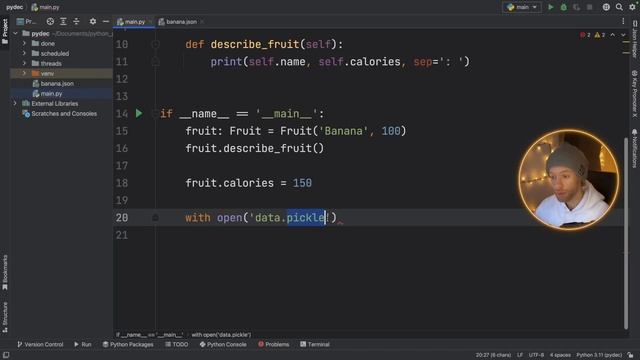The height and width of the screenshot is (360, 640).
Task: Go to next highlighted error arrow
Action: [623, 35]
